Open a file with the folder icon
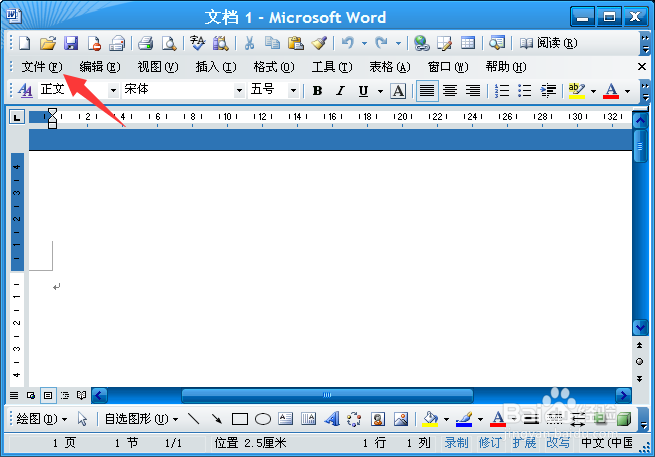The image size is (655, 457). tap(48, 43)
